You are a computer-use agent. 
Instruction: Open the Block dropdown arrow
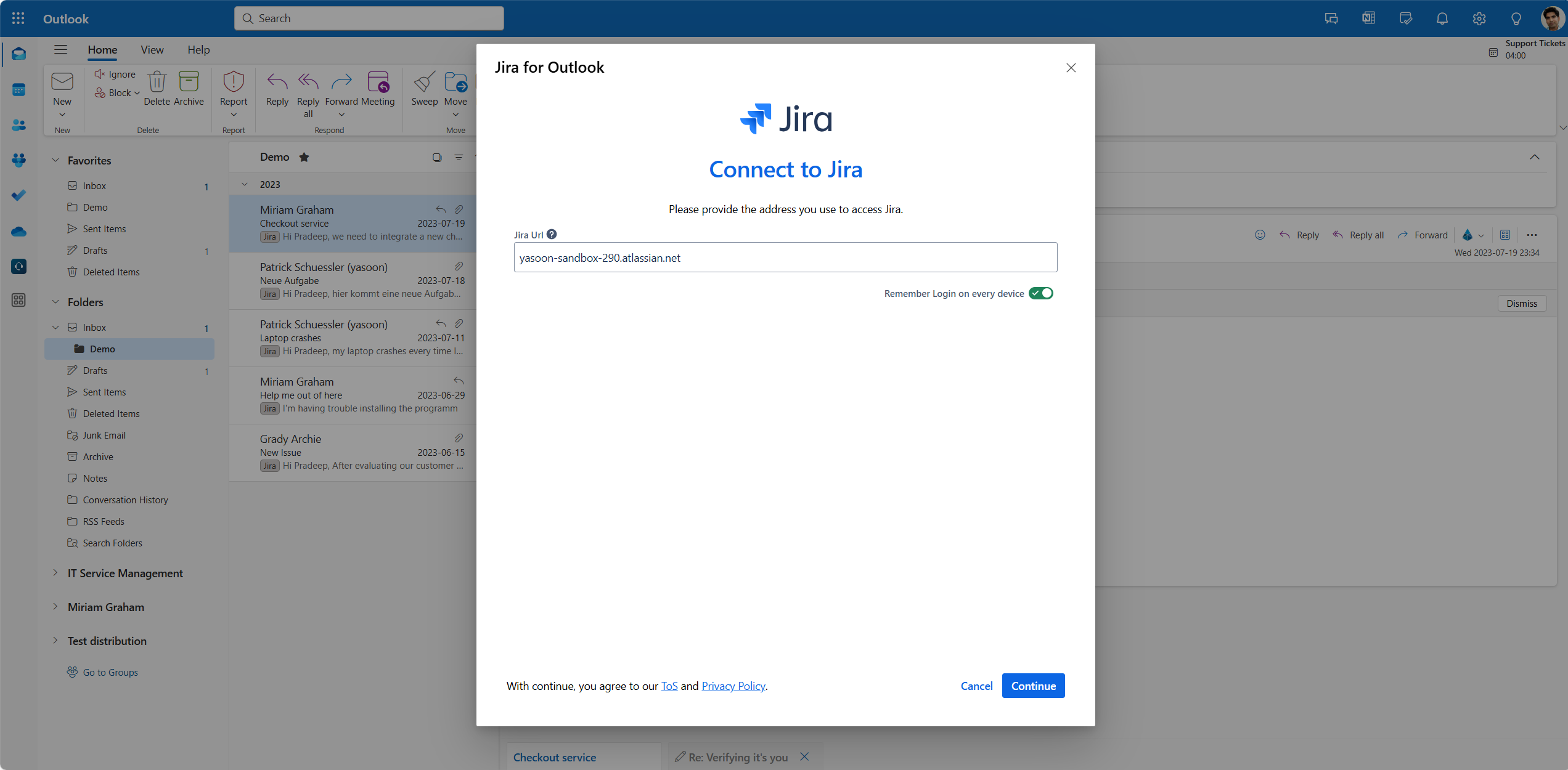(x=137, y=93)
